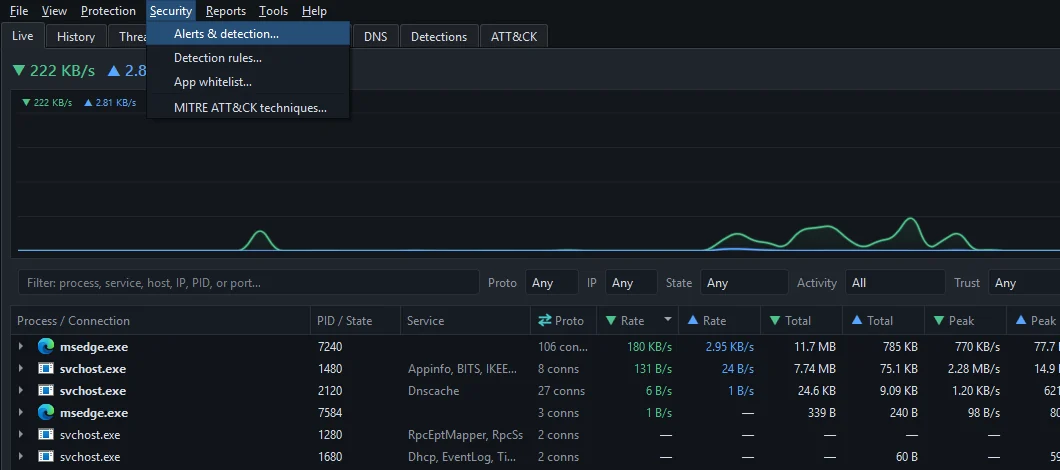Open the State filter dropdown
Image resolution: width=1060 pixels, height=470 pixels.
[744, 283]
